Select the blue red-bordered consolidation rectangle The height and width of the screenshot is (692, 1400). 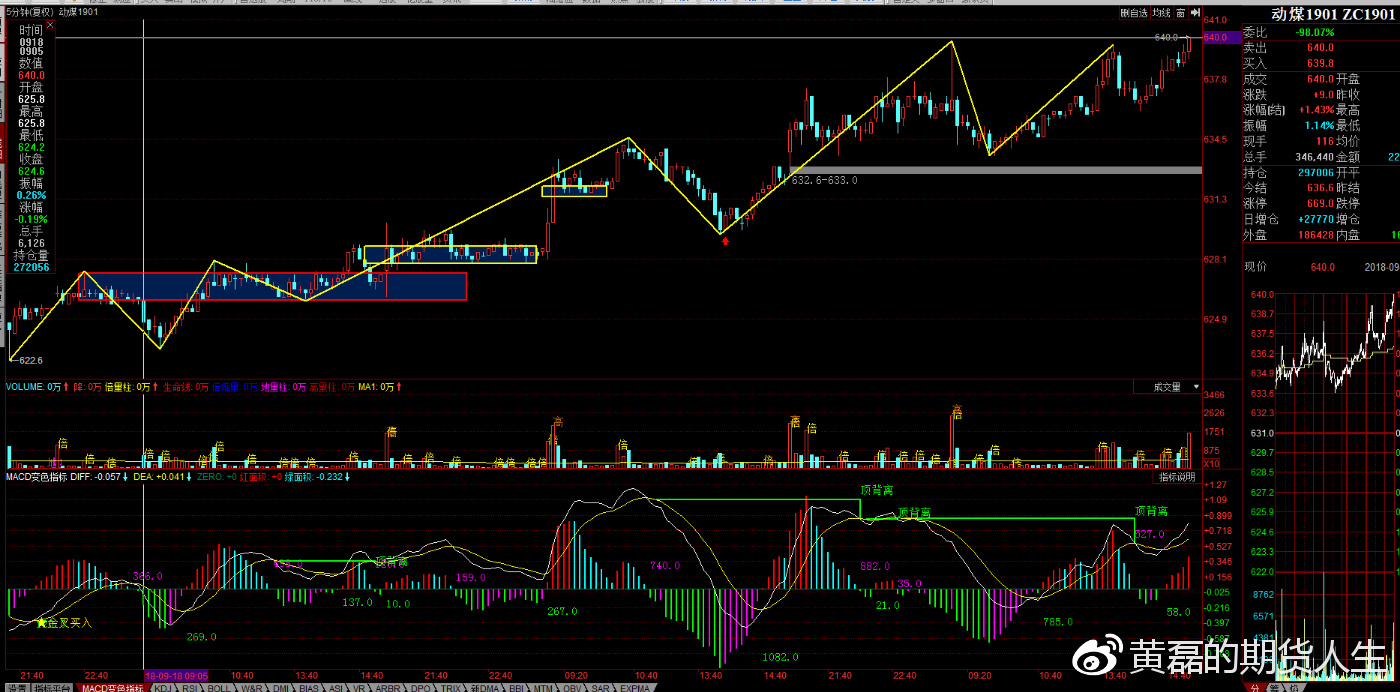tap(270, 286)
